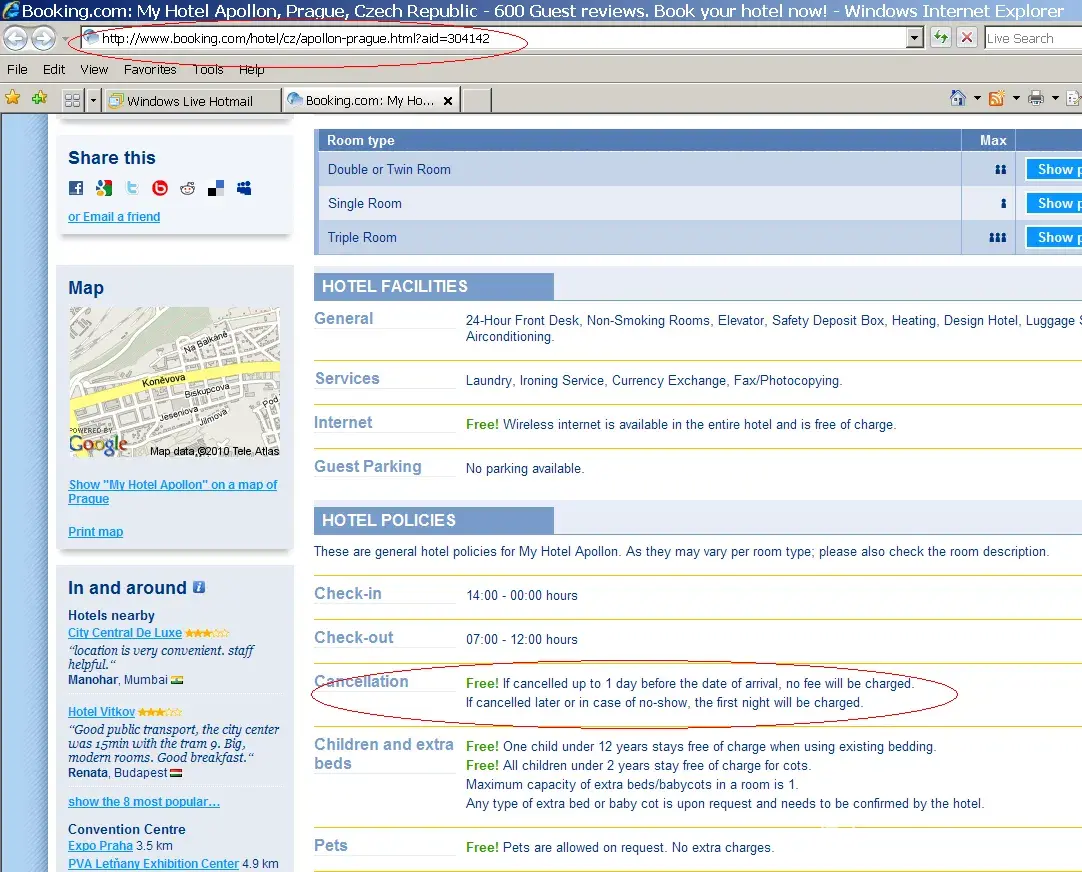Click the Google map thumbnail
This screenshot has height=872, width=1082.
pos(174,382)
